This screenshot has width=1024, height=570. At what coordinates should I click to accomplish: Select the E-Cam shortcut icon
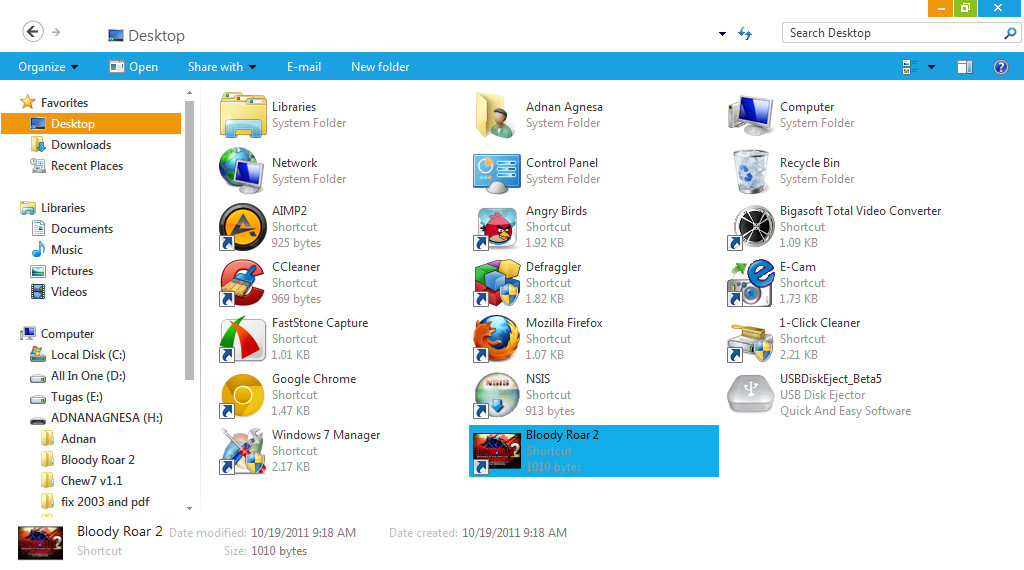pyautogui.click(x=750, y=283)
